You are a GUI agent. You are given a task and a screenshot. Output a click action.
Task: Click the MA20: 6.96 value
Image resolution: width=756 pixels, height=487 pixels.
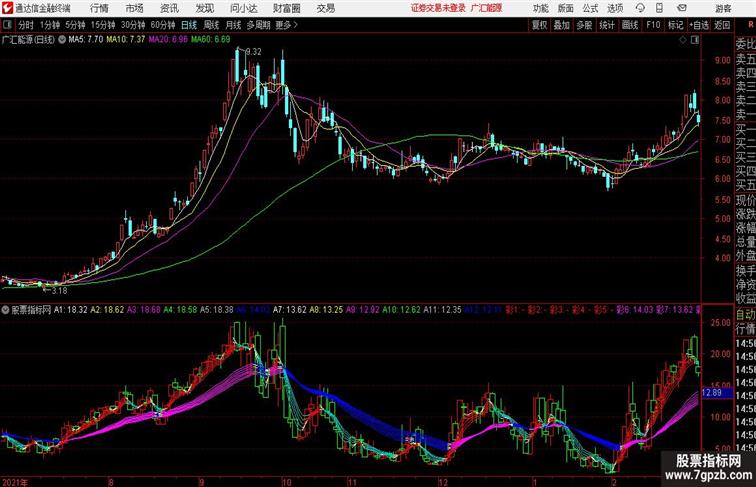pos(168,40)
